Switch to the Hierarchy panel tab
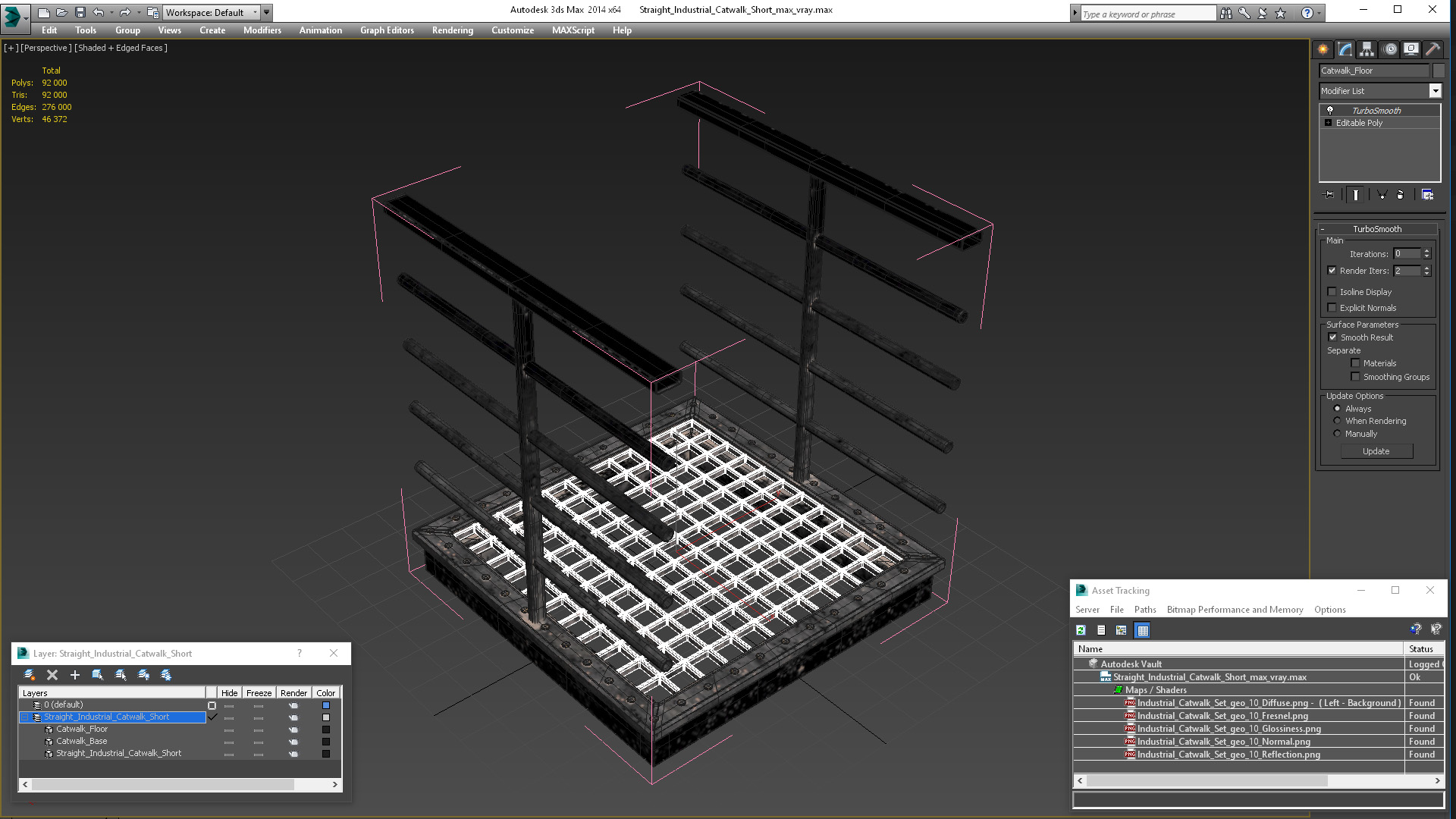The width and height of the screenshot is (1456, 819). coord(1367,49)
